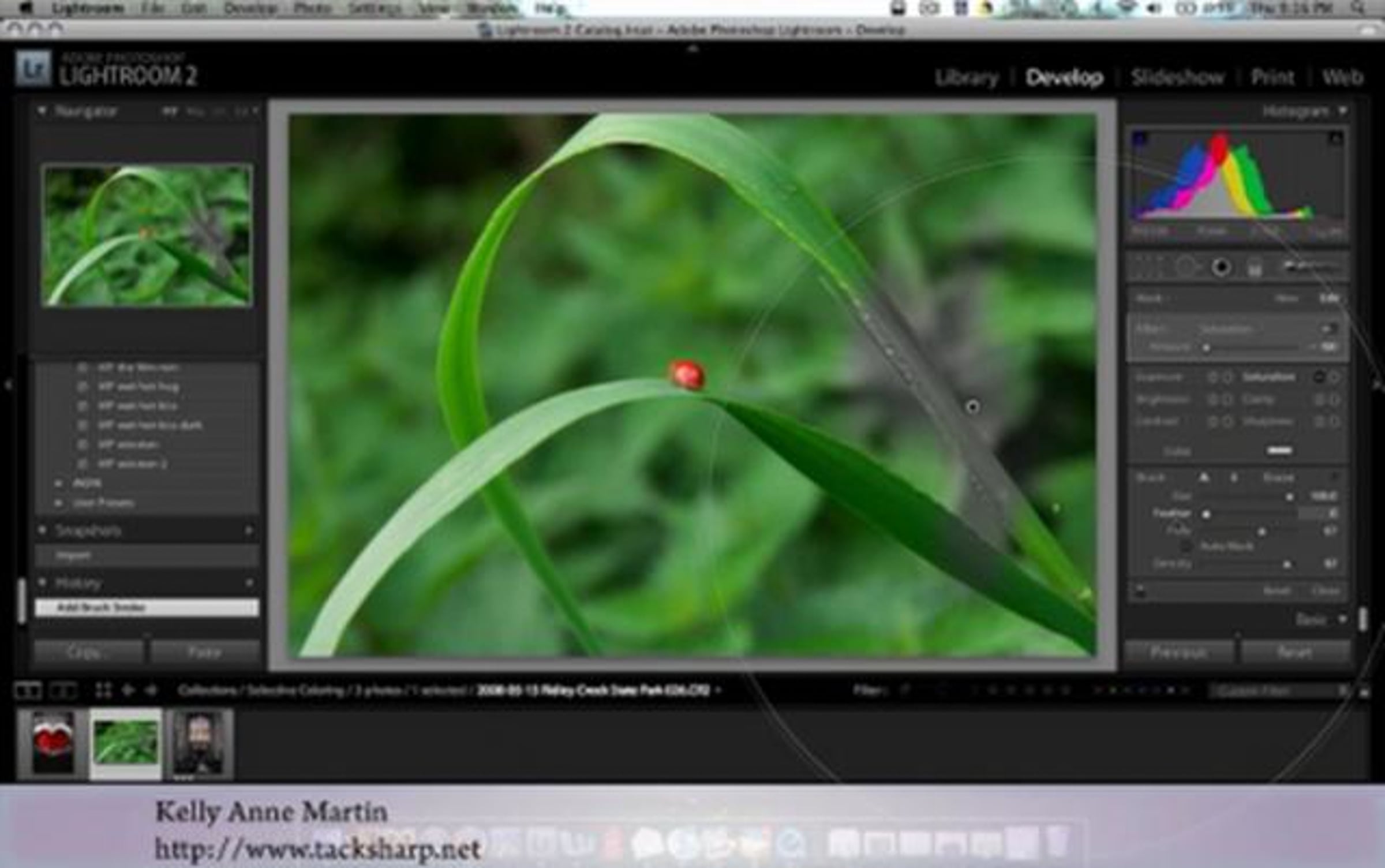Decrease Contrast effect with minus button
This screenshot has height=868, width=1385.
pyautogui.click(x=1212, y=422)
